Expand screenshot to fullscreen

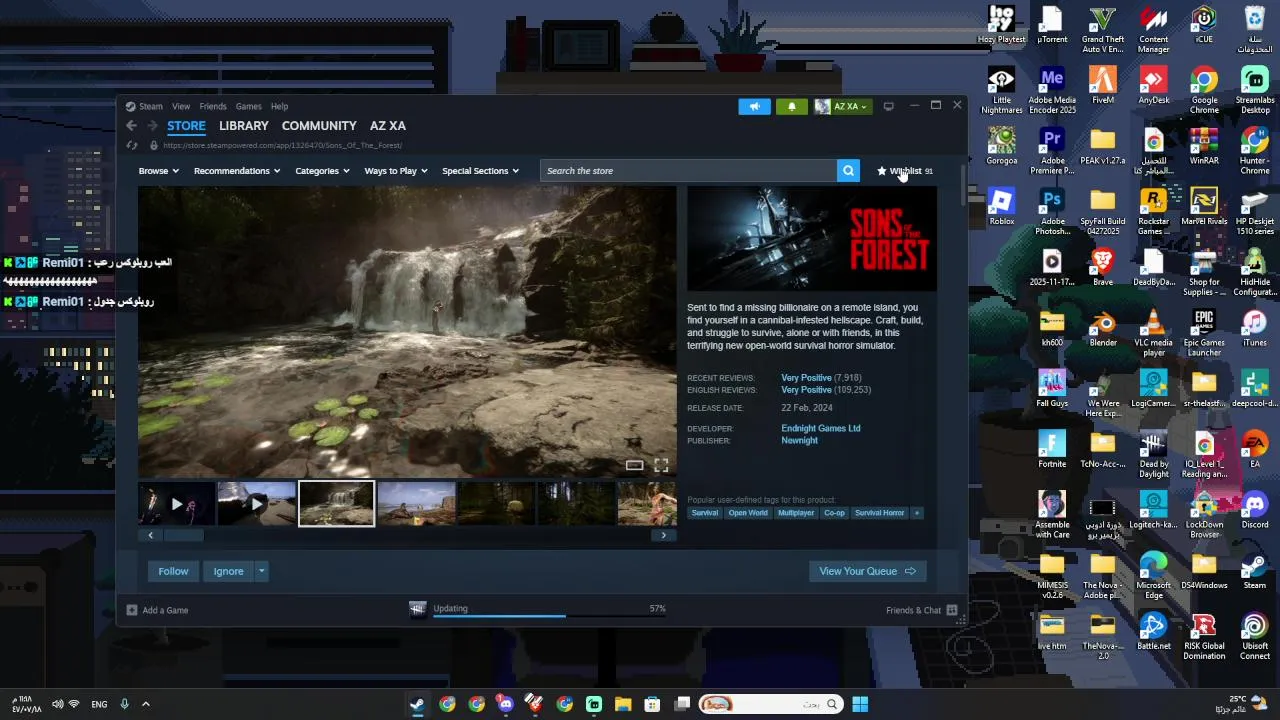pyautogui.click(x=661, y=466)
